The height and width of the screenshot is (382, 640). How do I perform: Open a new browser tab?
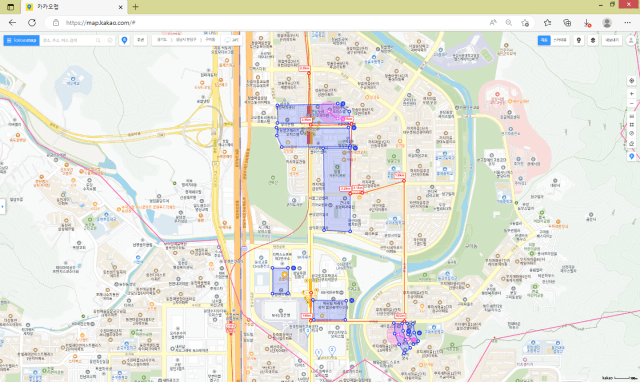(x=136, y=7)
